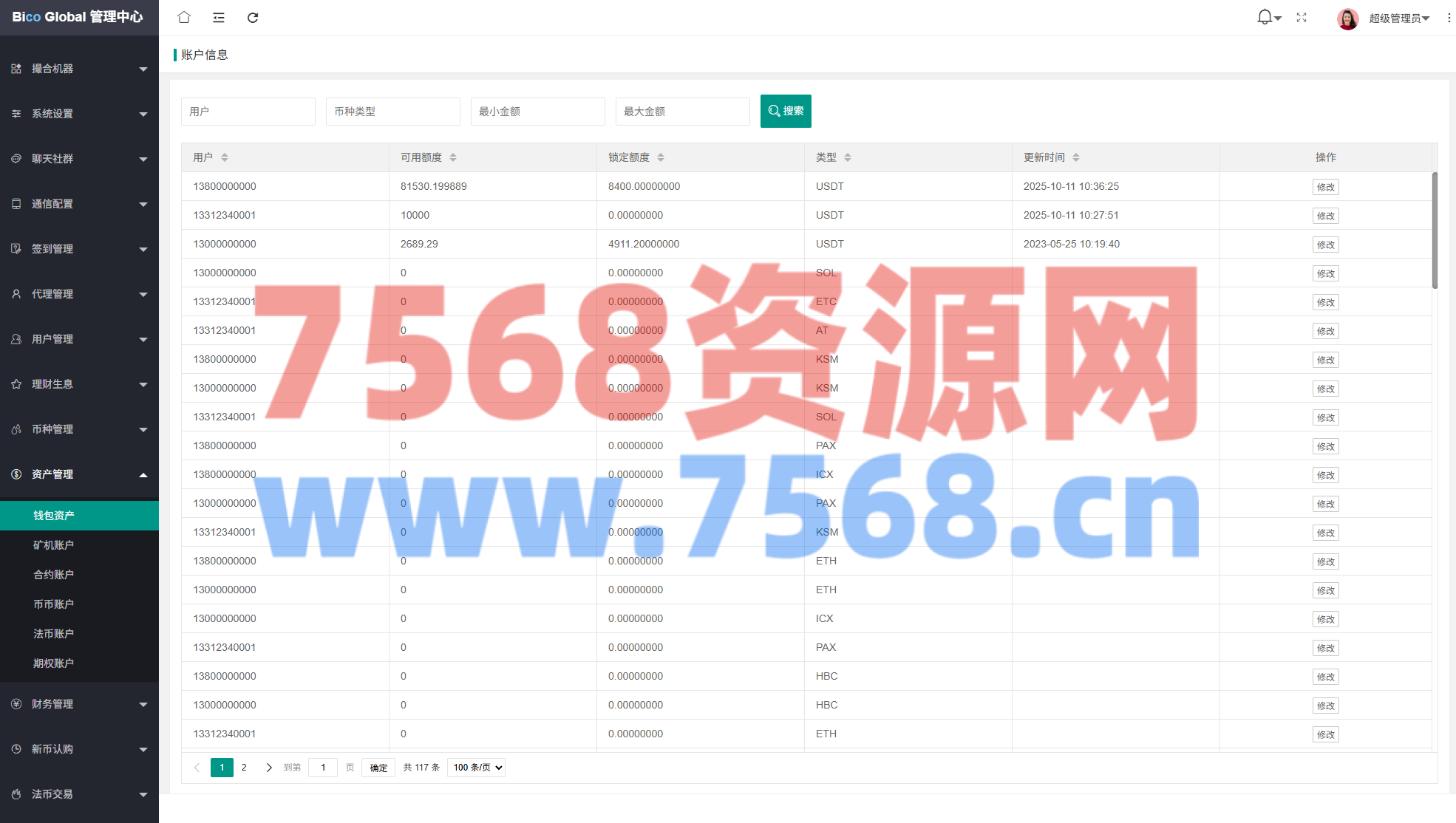This screenshot has height=823, width=1456.
Task: Click 修改 for first USDT row
Action: 1325,187
